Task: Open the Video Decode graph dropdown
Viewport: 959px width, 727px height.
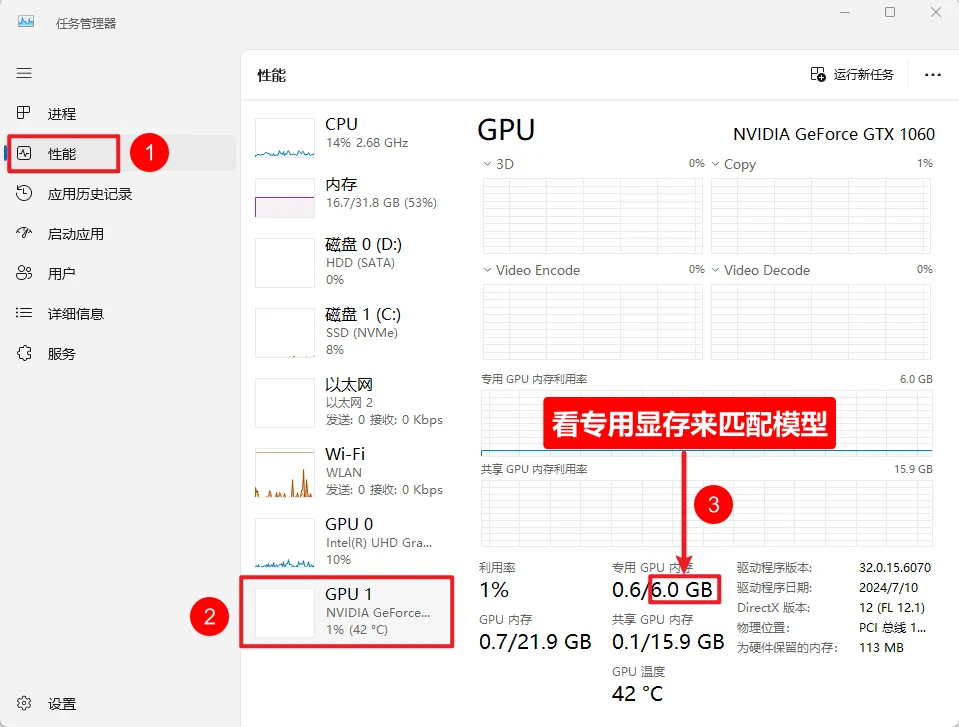Action: pos(716,270)
